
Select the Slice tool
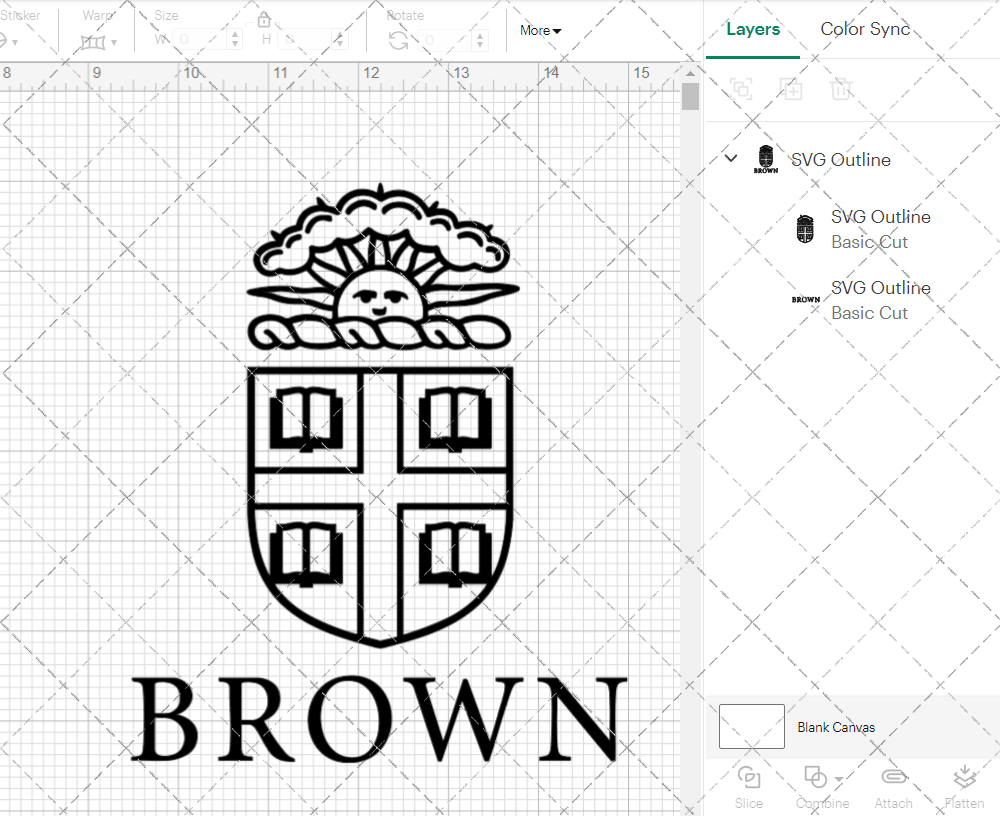pyautogui.click(x=749, y=785)
